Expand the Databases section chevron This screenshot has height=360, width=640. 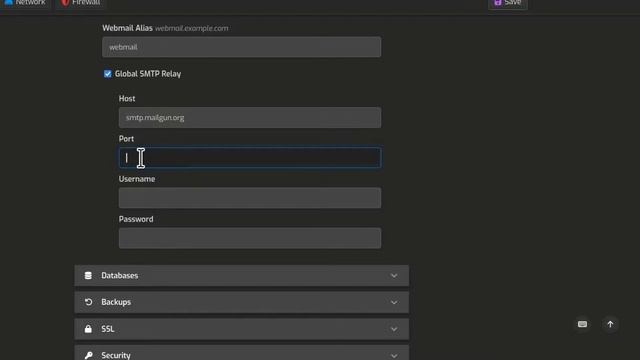(394, 276)
